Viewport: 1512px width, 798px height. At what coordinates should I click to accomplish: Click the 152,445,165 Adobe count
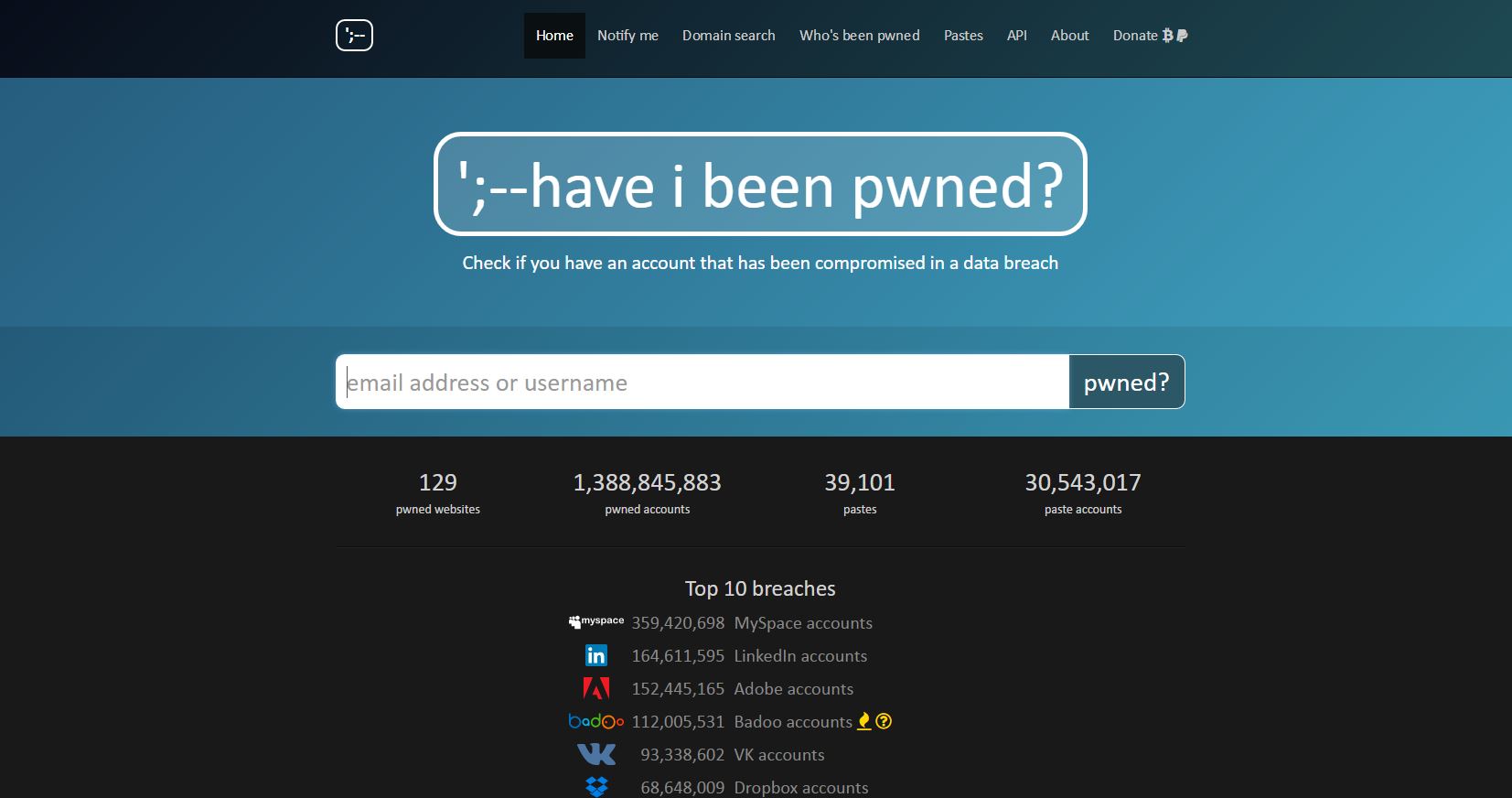(x=678, y=689)
